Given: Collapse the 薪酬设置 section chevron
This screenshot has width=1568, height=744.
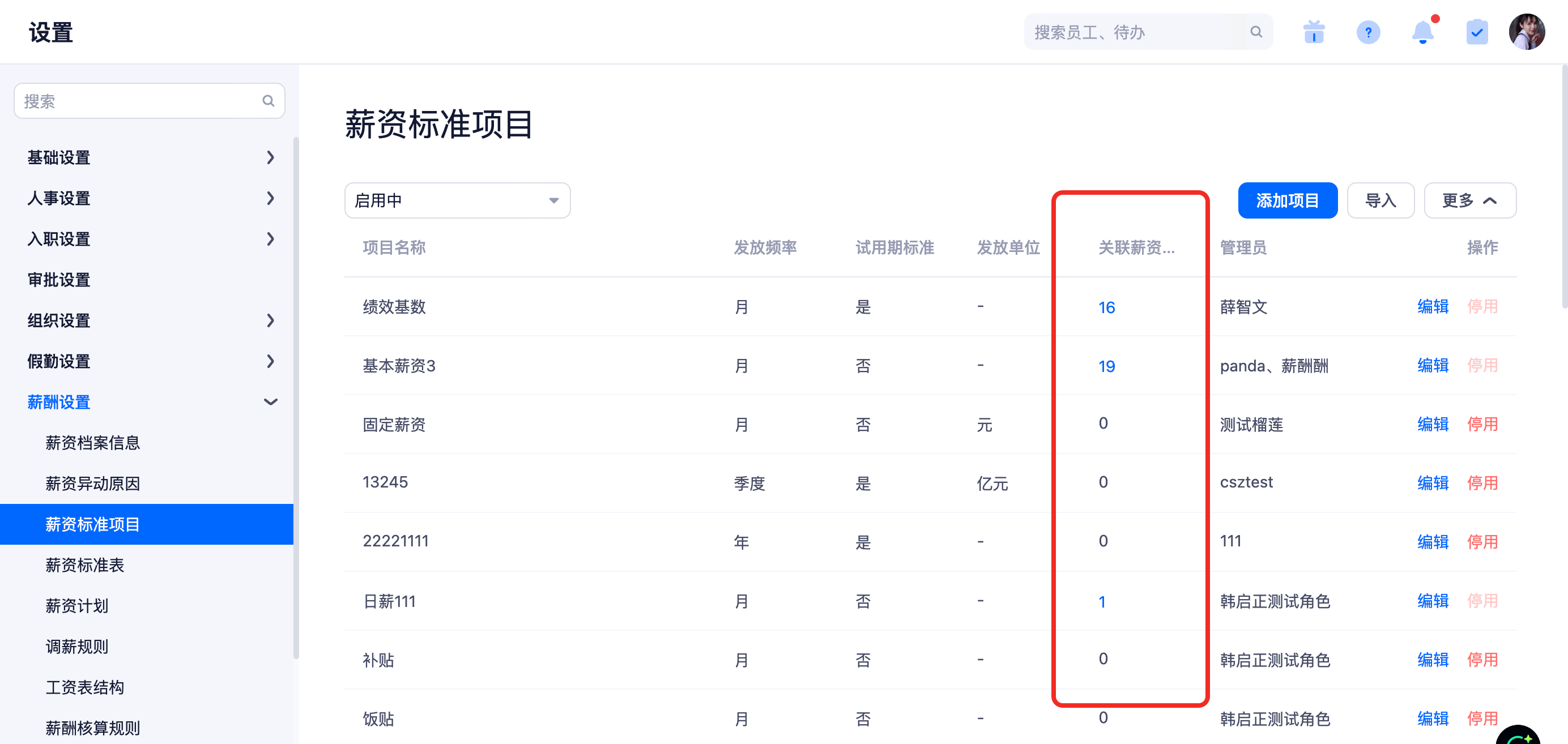Looking at the screenshot, I should point(270,402).
